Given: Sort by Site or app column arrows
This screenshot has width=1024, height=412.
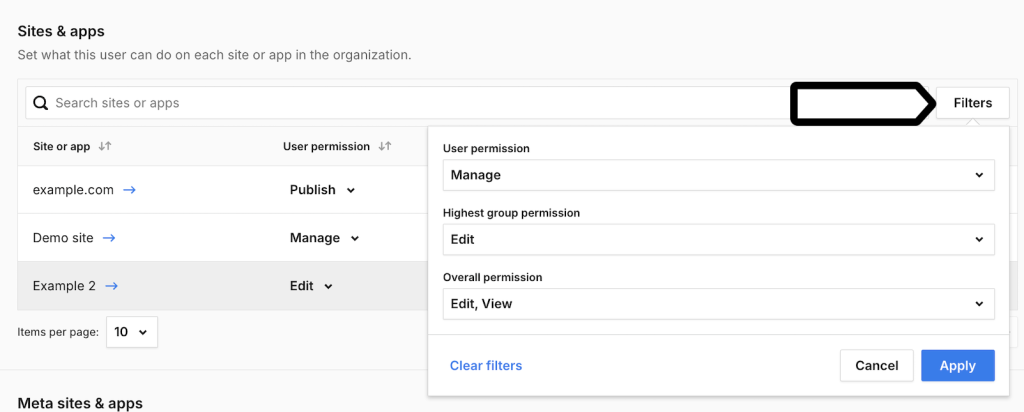Looking at the screenshot, I should [104, 146].
